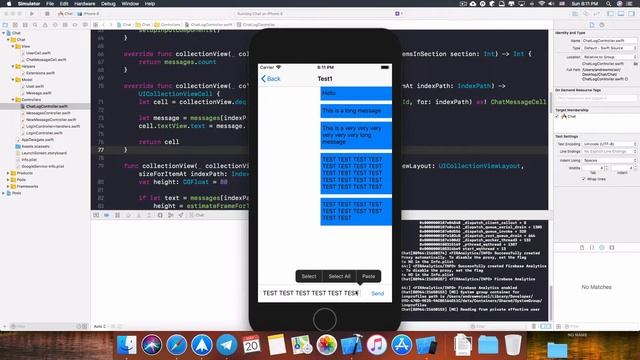Click the console trash clear icon
This screenshot has height=360, width=640.
pyautogui.click(x=533, y=326)
